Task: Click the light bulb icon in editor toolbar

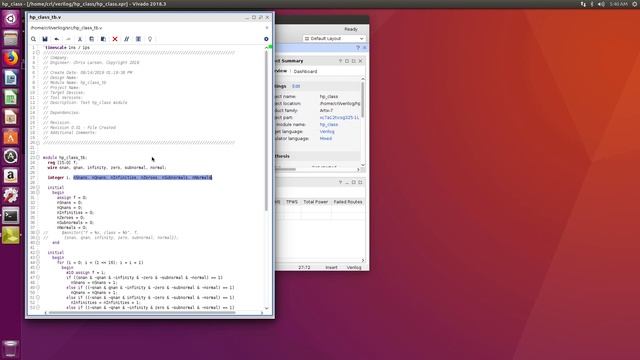Action: point(150,39)
